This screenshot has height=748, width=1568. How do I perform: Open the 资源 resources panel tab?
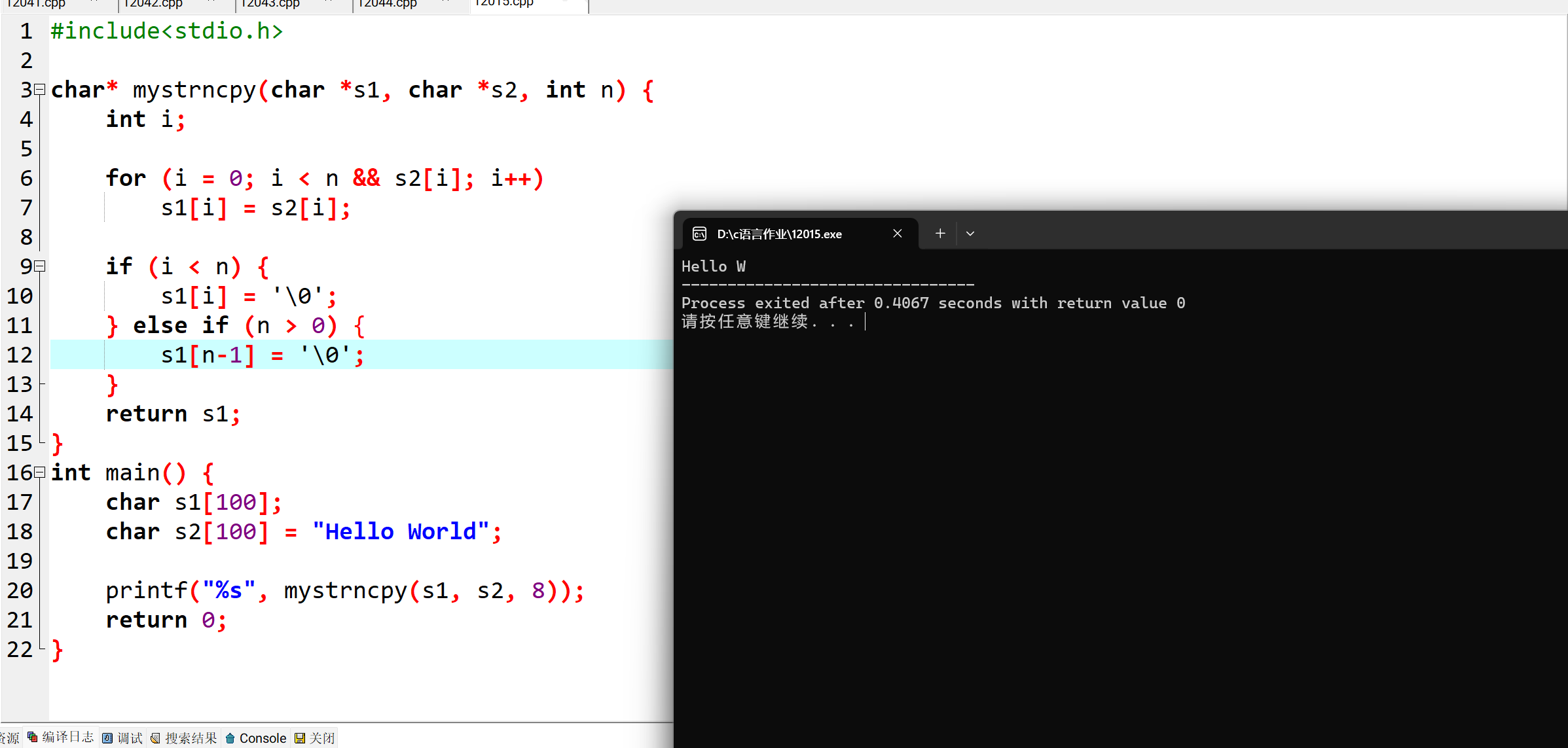pyautogui.click(x=10, y=738)
